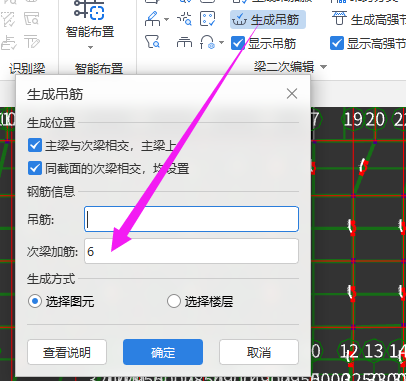The image size is (406, 381).
Task: Expand the 智能布置 dropdown arrow
Action: tap(90, 47)
